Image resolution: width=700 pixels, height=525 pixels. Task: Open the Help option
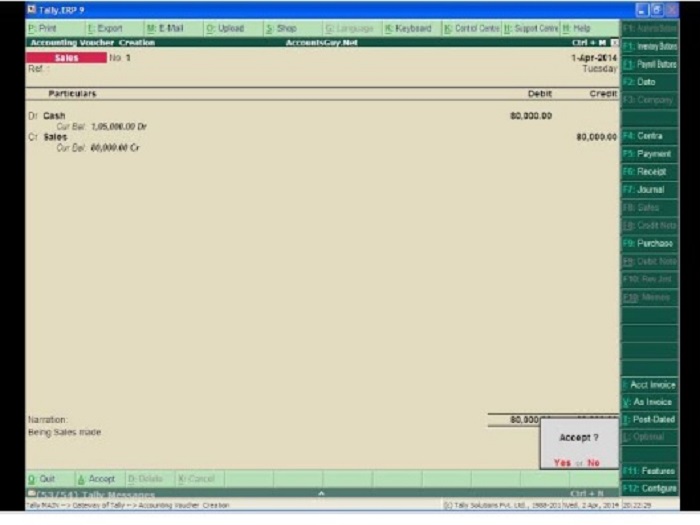pos(576,29)
